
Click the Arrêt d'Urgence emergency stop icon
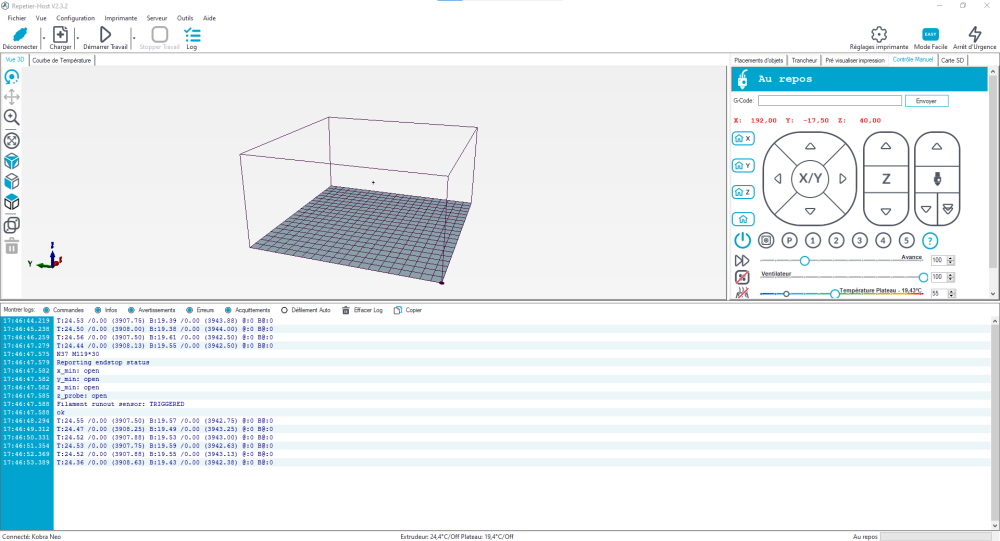tap(974, 34)
